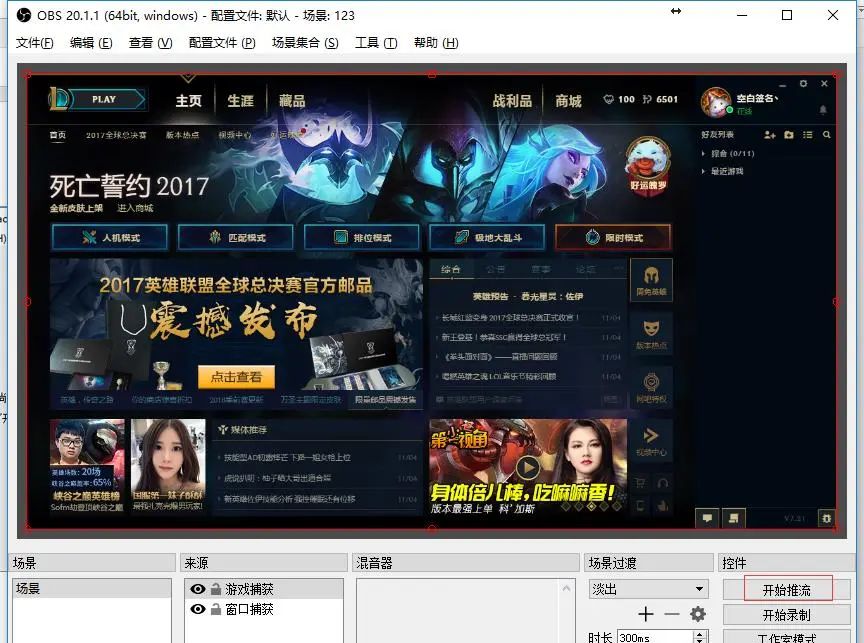Open the 淡出 transition dropdown
864x643 pixels.
click(648, 589)
